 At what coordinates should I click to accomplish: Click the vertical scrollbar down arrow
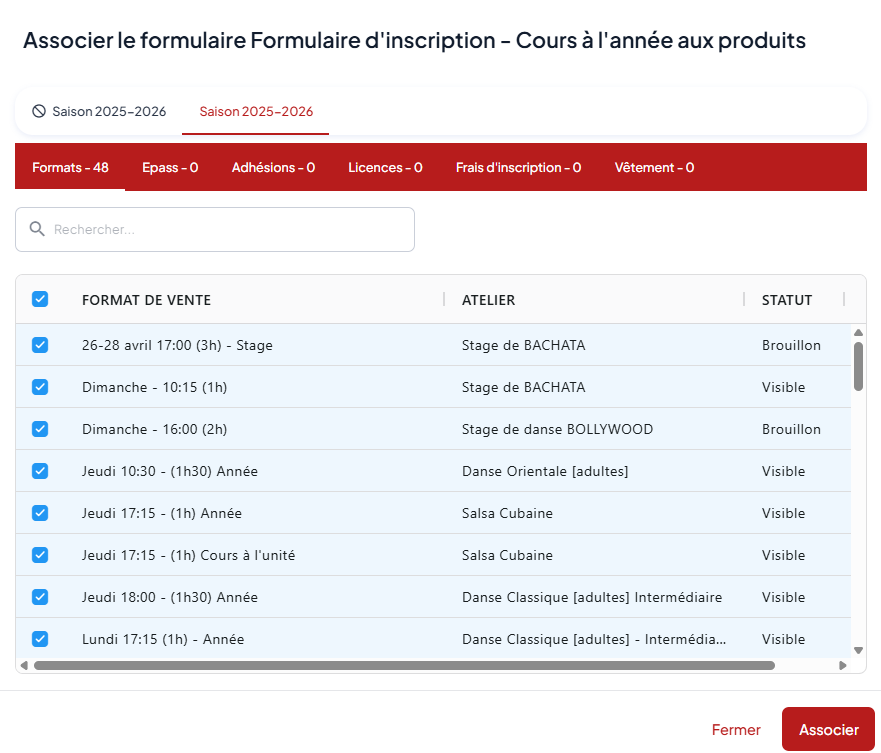858,650
